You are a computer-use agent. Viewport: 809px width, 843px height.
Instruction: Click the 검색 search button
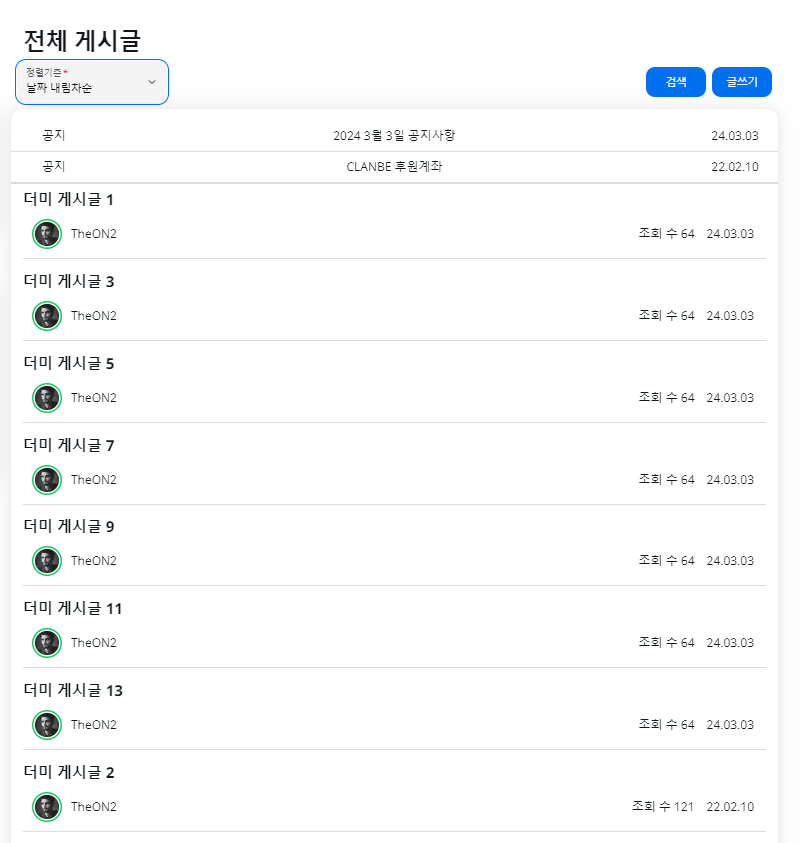[676, 82]
